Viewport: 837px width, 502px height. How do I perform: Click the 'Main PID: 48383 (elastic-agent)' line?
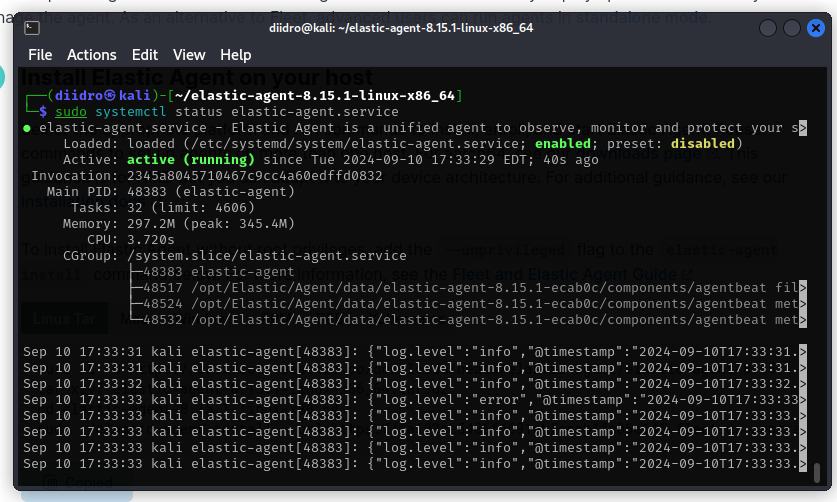point(171,192)
